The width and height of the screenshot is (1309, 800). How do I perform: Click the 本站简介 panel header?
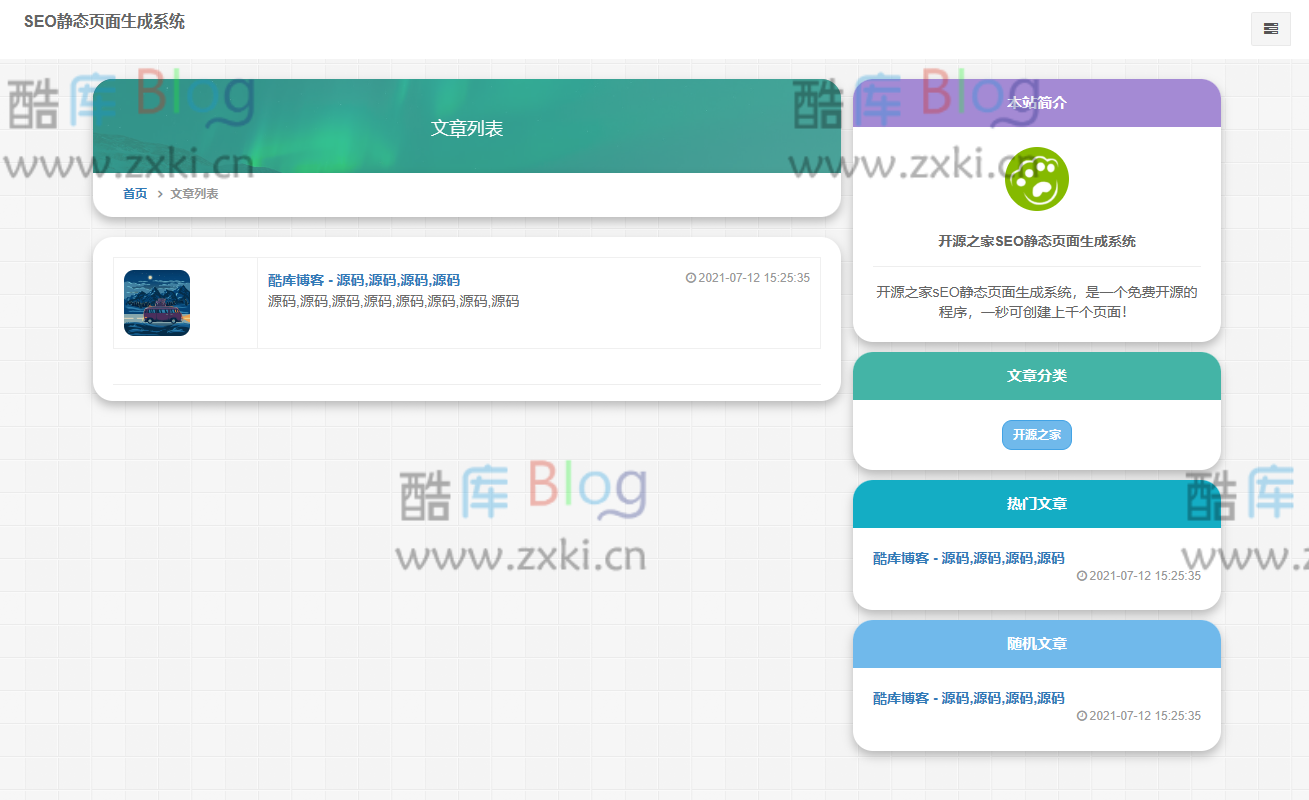pyautogui.click(x=1036, y=102)
